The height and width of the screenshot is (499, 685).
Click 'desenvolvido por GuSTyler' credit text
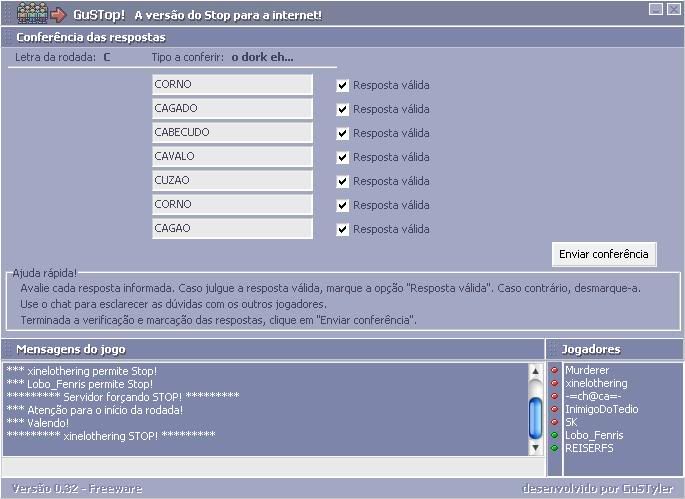pyautogui.click(x=598, y=489)
